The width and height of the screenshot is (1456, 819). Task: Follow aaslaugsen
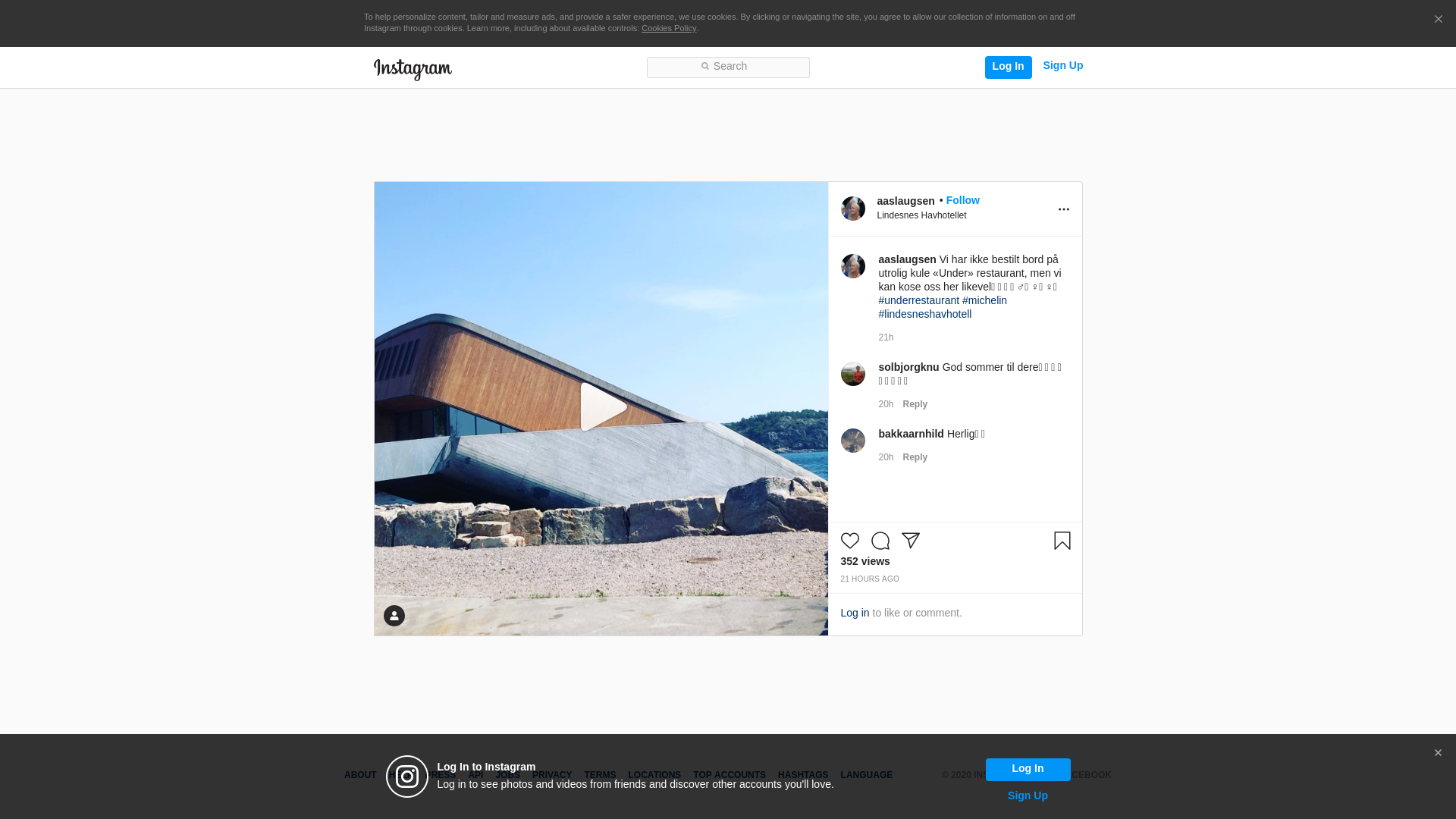tap(962, 200)
